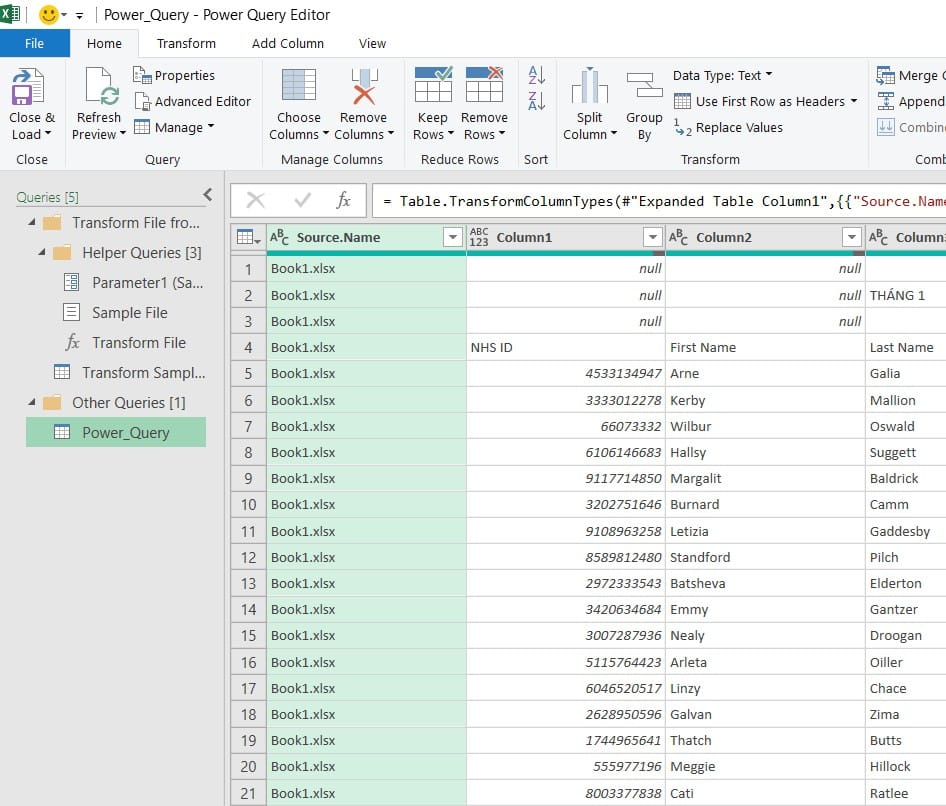Click the Excel icon in the title bar

[x=10, y=13]
